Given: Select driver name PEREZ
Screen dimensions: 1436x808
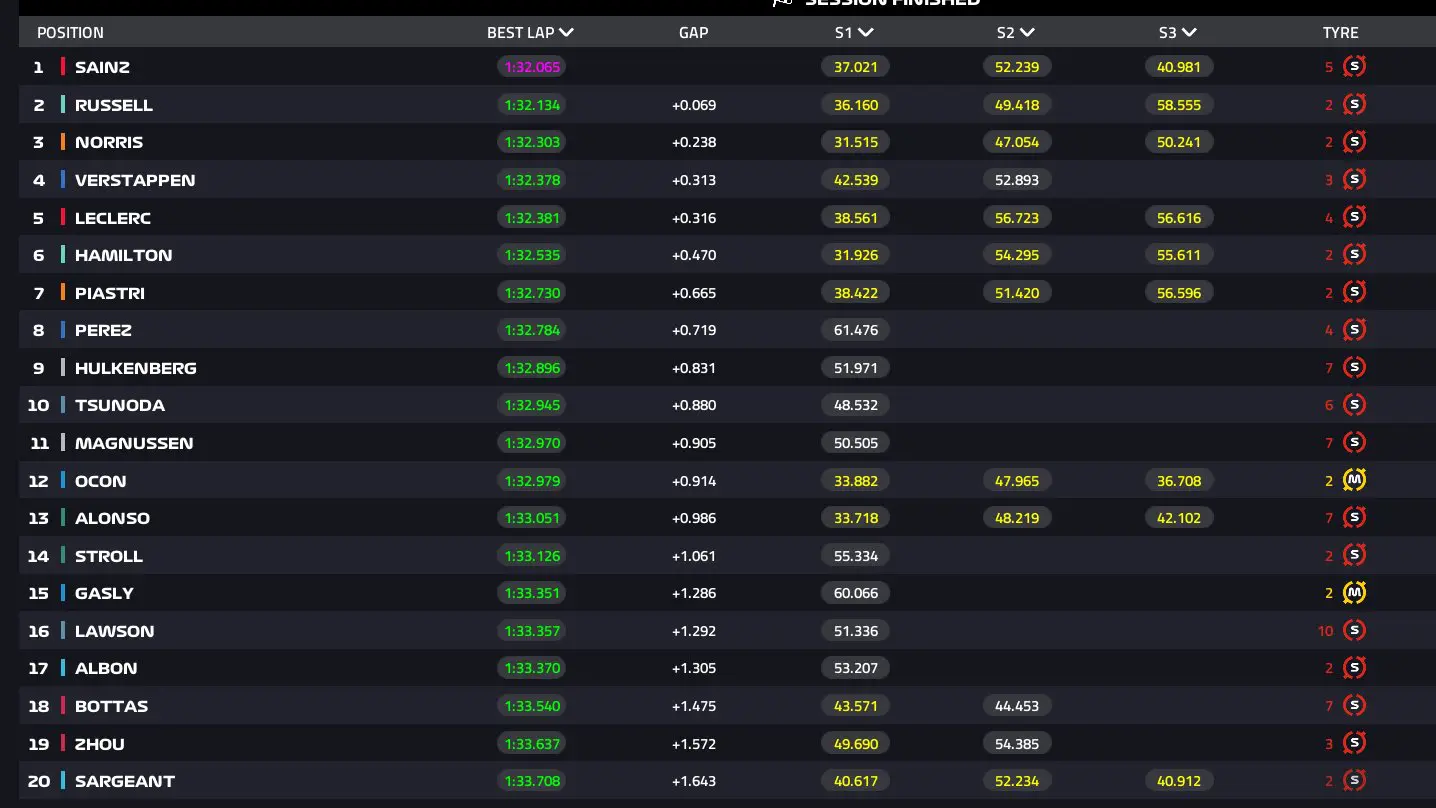Looking at the screenshot, I should tap(103, 330).
